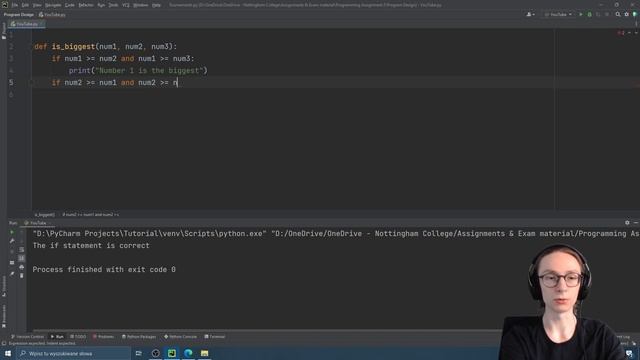Open the Run tool window tab
The image size is (640, 360).
click(x=57, y=337)
